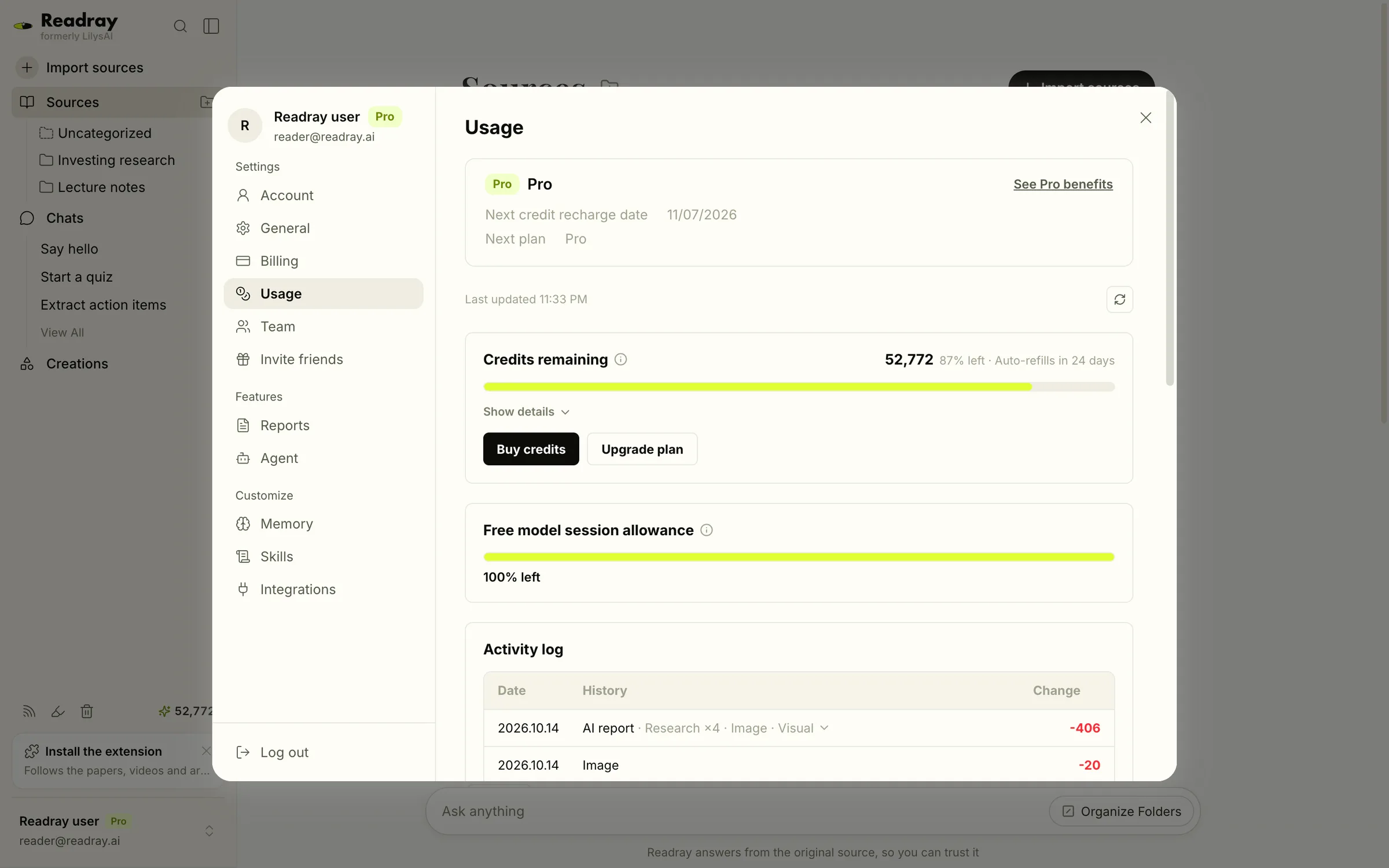The width and height of the screenshot is (1389, 868).
Task: Click the Credits remaining info icon
Action: pyautogui.click(x=620, y=359)
